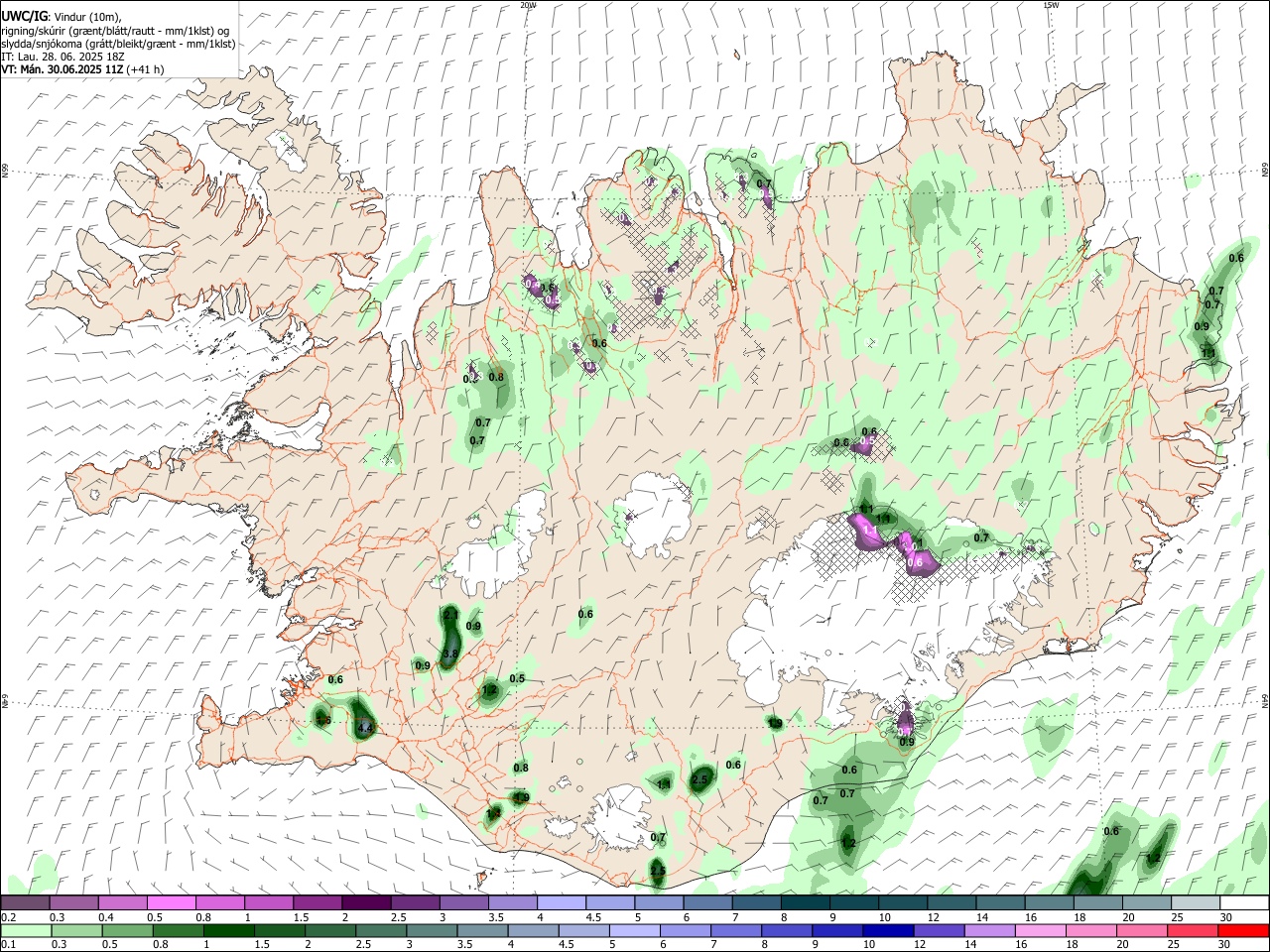Click the snow legend swatch 6–7

tap(706, 903)
